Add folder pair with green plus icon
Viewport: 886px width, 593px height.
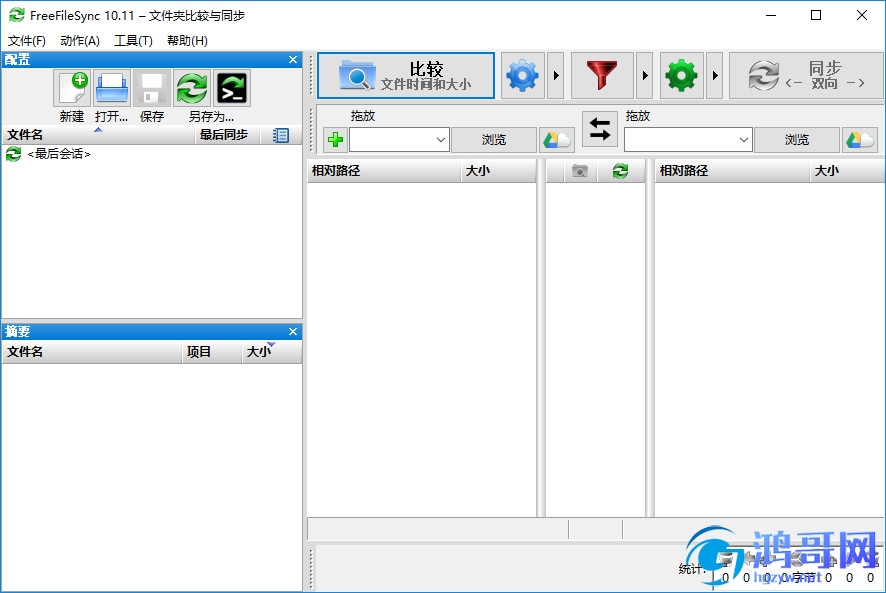(335, 140)
